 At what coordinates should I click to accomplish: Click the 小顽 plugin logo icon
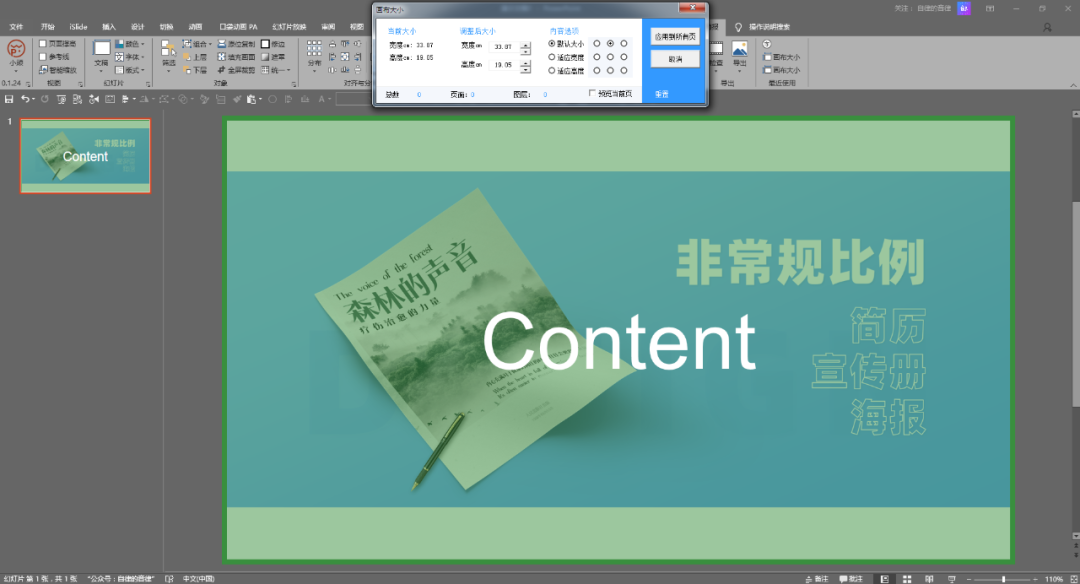click(x=16, y=49)
